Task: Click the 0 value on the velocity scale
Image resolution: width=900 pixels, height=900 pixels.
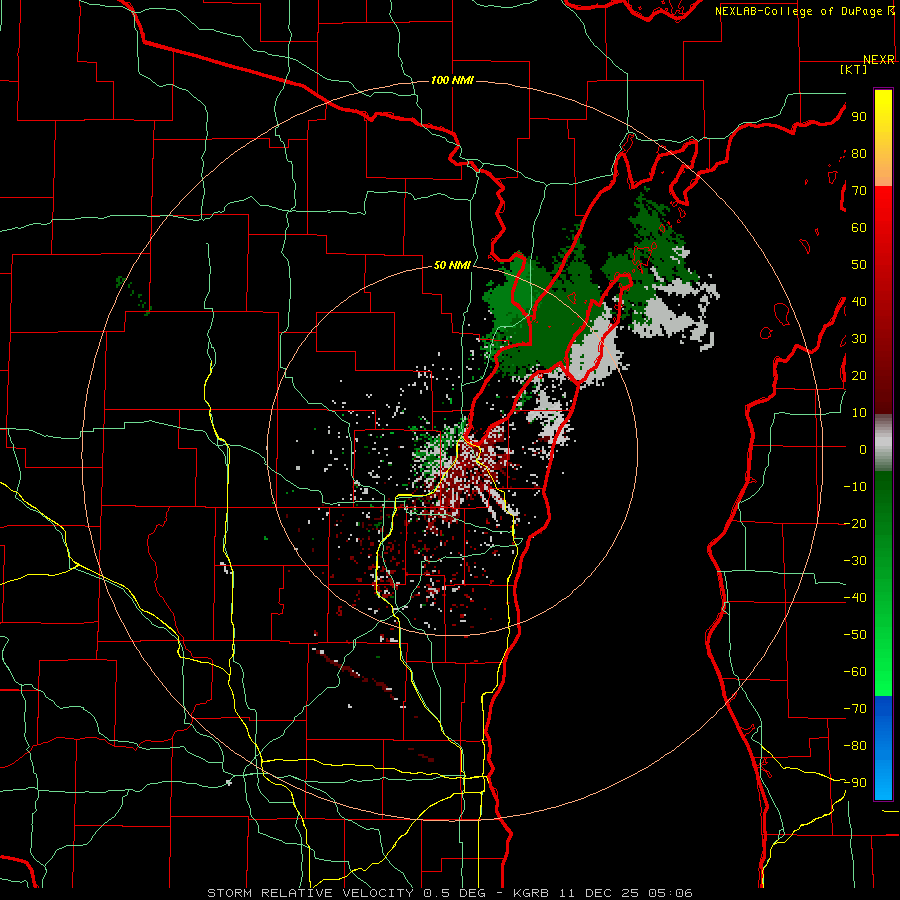Action: 863,450
